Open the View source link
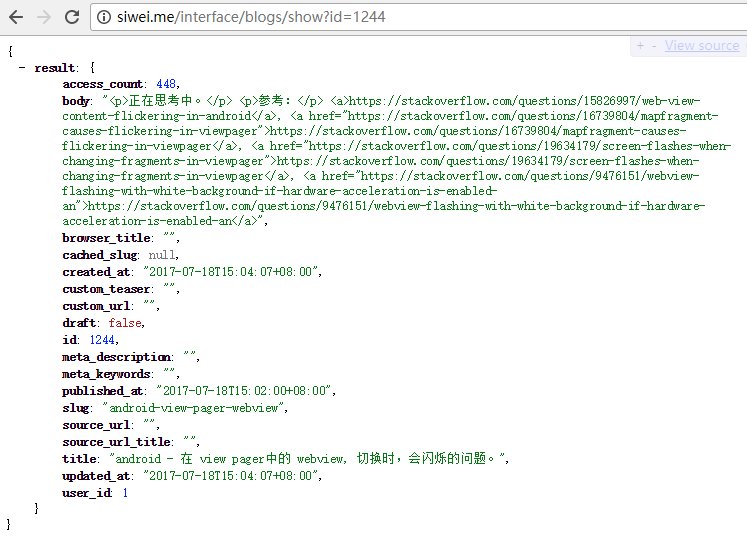 pyautogui.click(x=702, y=46)
